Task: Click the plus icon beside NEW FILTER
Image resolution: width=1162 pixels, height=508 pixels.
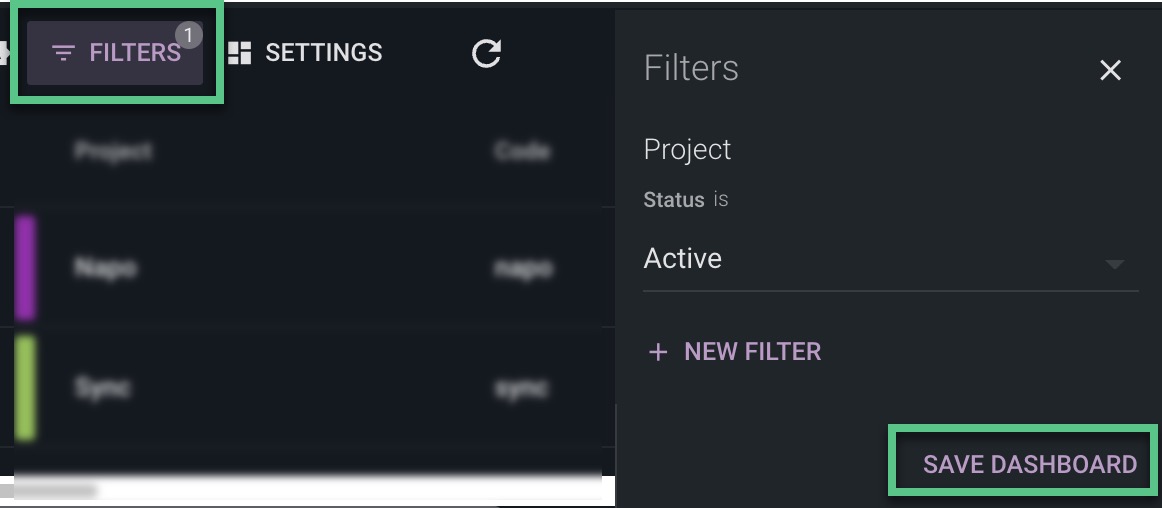Action: point(657,352)
